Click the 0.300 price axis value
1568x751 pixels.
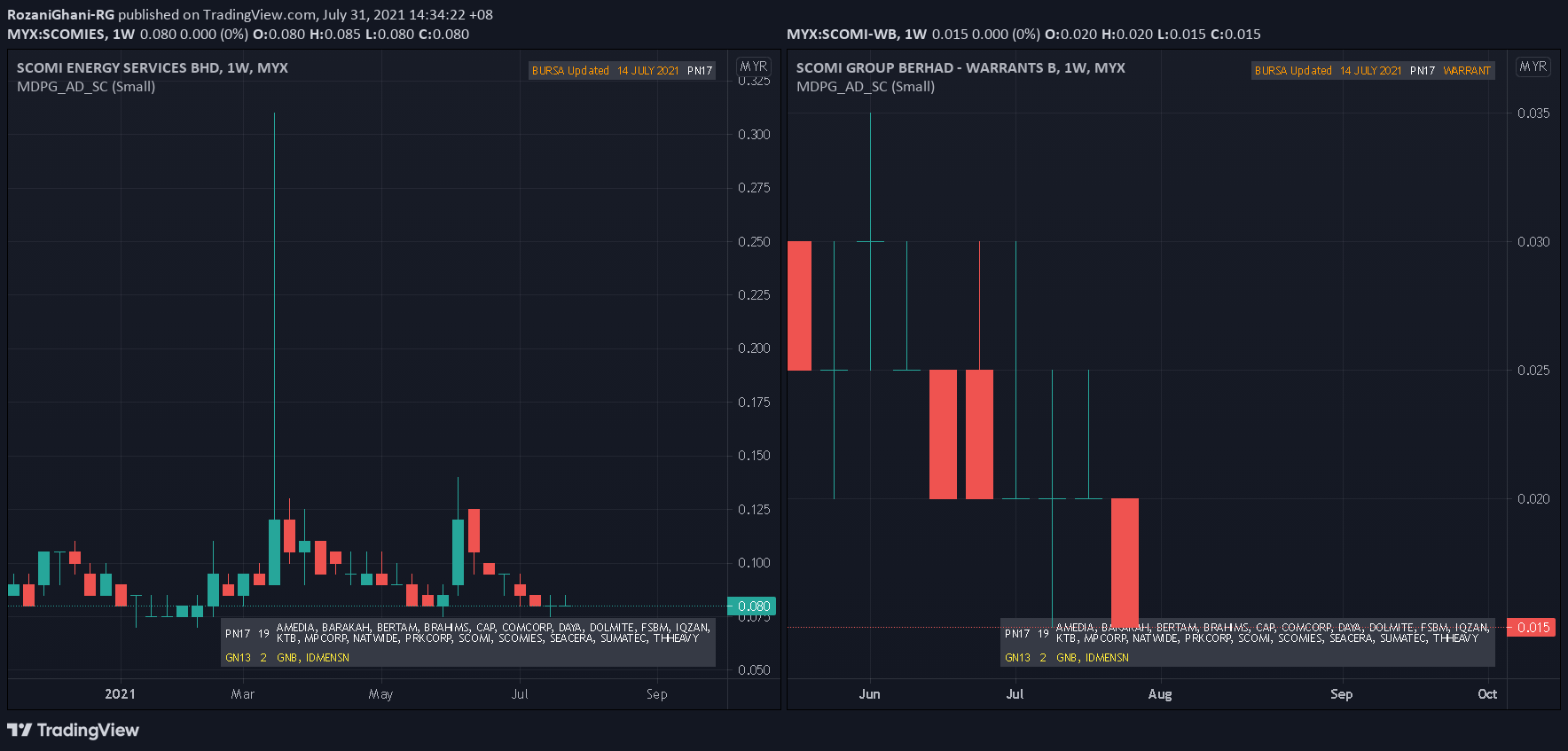pos(754,134)
